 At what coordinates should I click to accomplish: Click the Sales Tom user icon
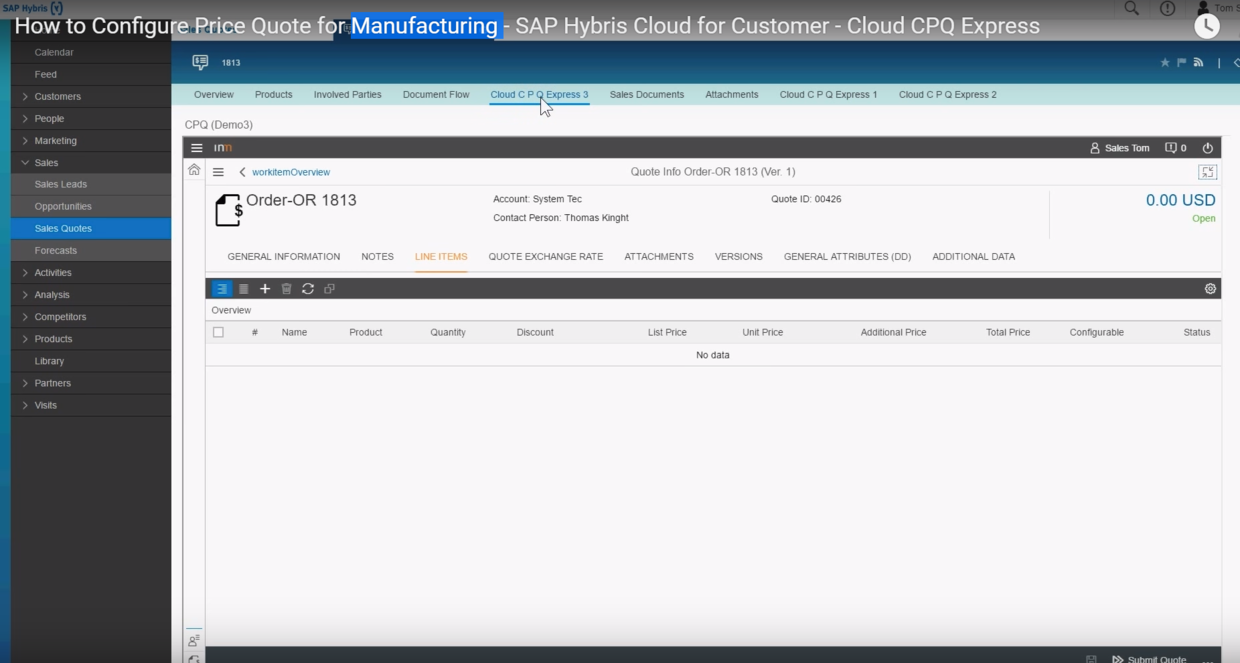[1095, 148]
